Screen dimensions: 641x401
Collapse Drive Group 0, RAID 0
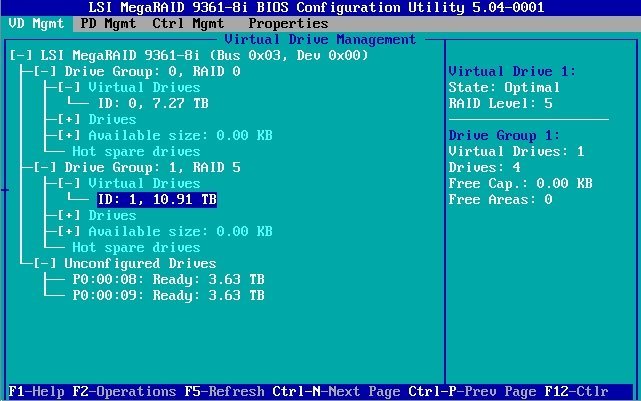pyautogui.click(x=45, y=72)
